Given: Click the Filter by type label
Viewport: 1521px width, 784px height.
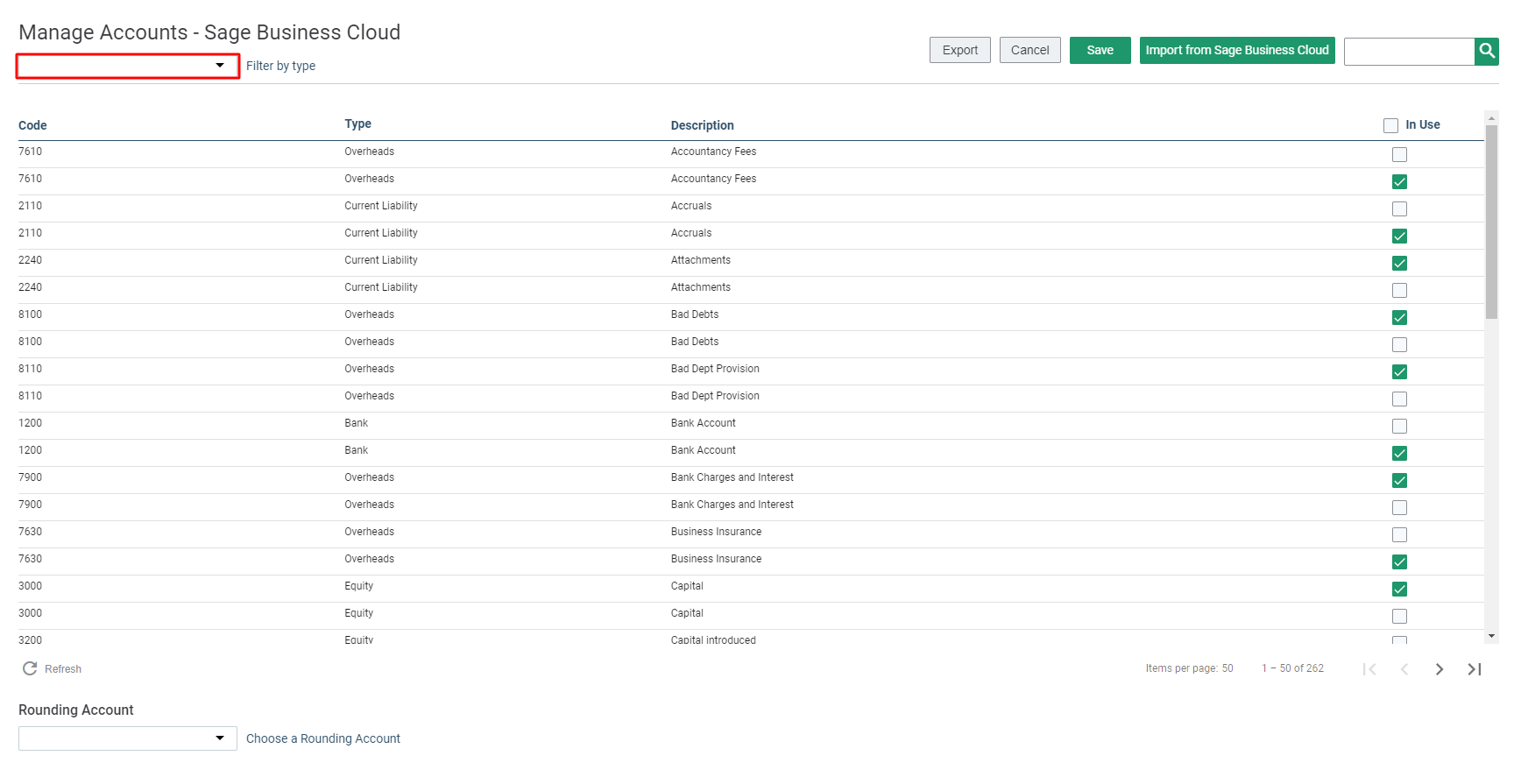Looking at the screenshot, I should 280,66.
